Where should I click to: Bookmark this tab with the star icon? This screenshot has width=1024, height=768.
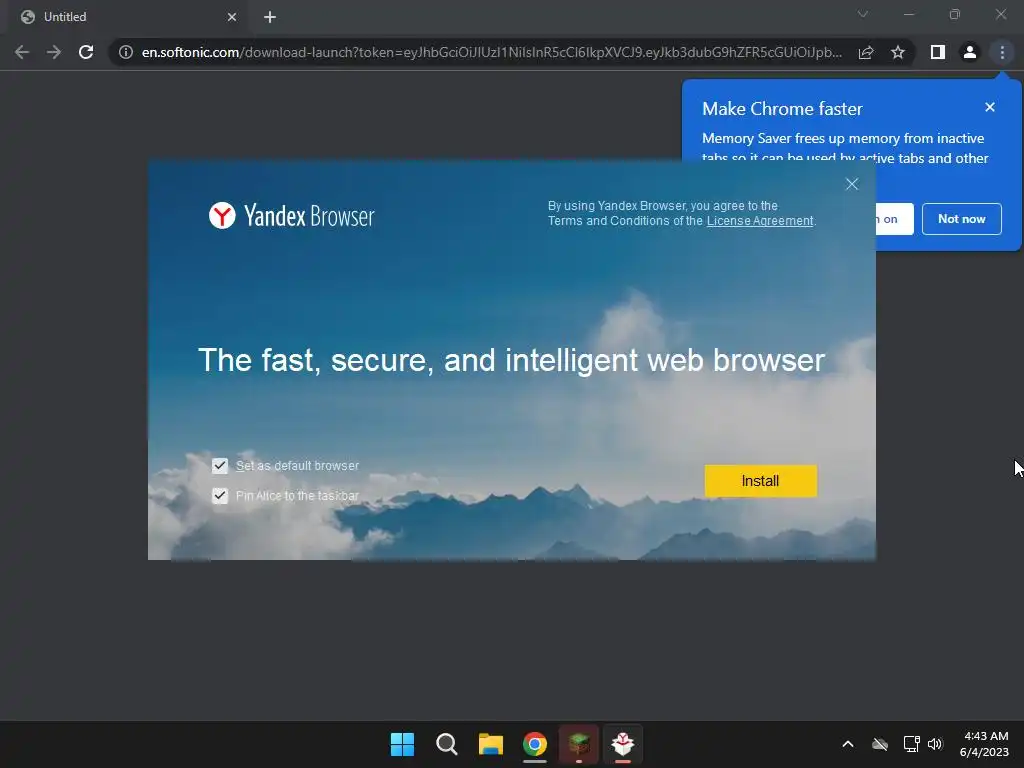click(x=898, y=52)
